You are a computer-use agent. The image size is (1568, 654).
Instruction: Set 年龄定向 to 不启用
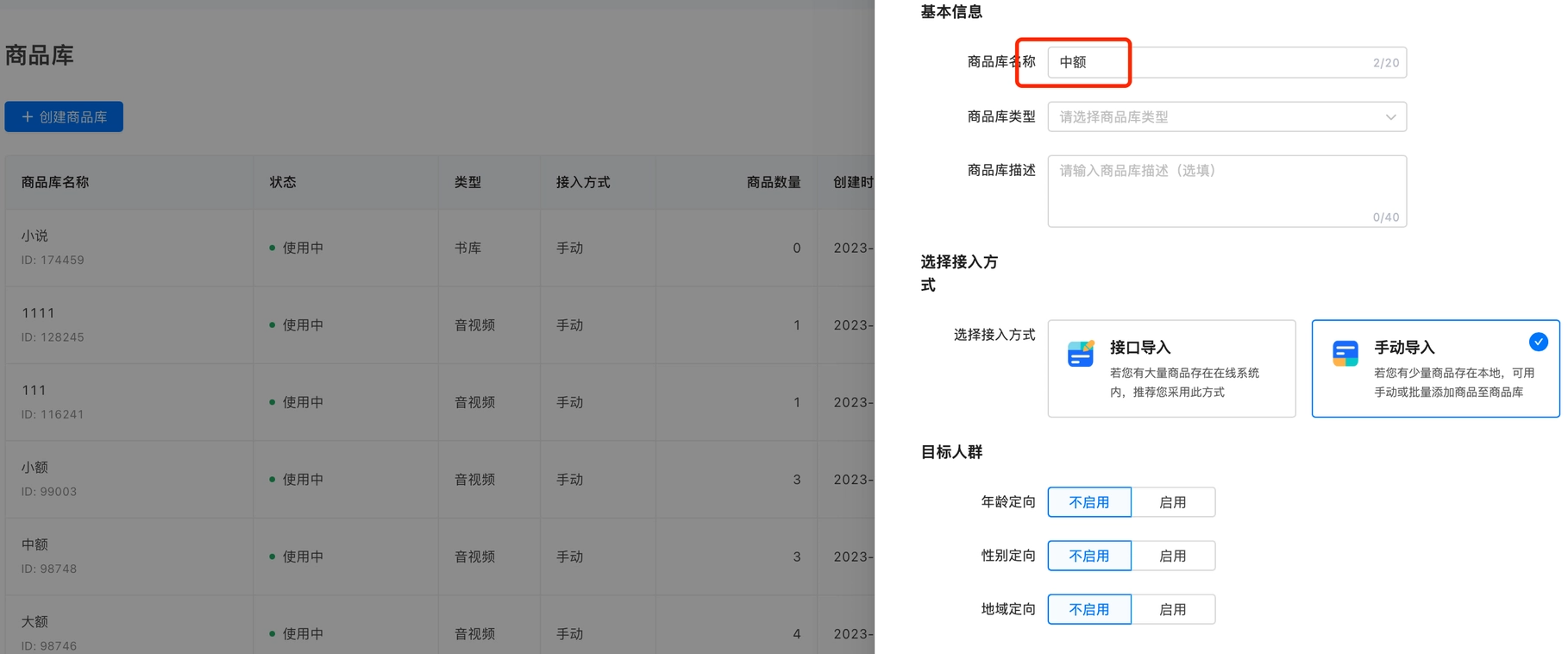[x=1088, y=502]
